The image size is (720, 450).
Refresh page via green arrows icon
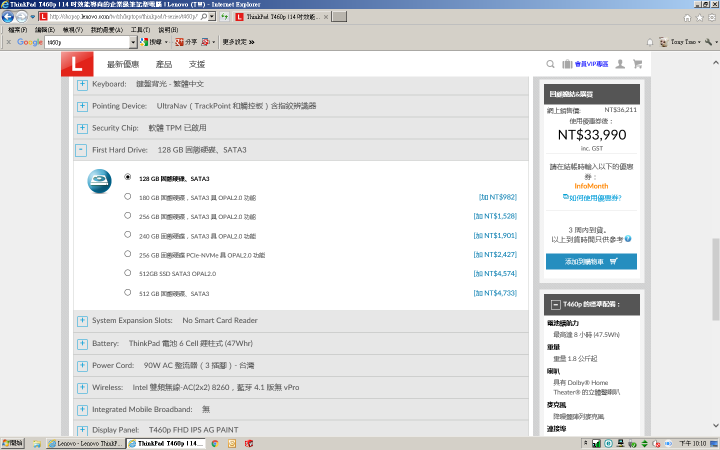tap(225, 17)
